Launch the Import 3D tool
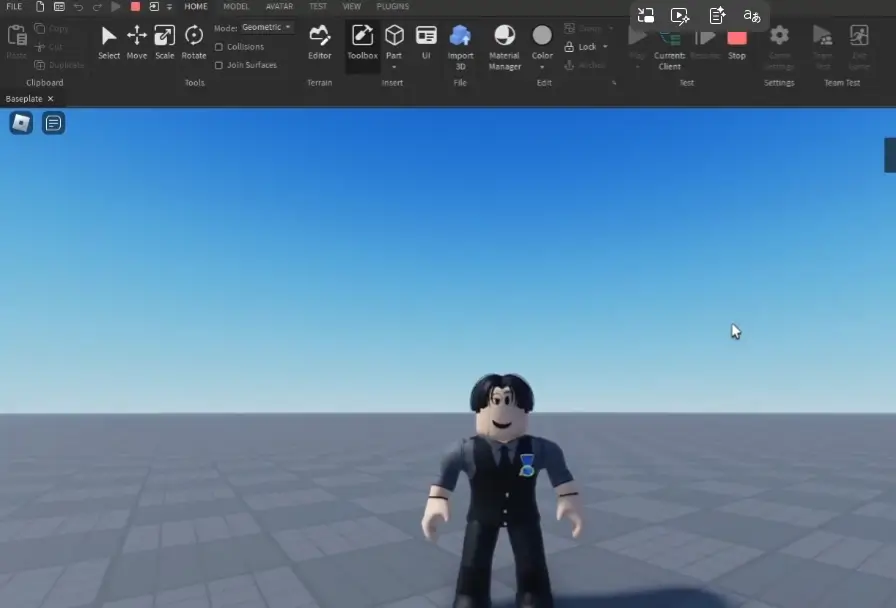This screenshot has height=608, width=896. (x=460, y=42)
